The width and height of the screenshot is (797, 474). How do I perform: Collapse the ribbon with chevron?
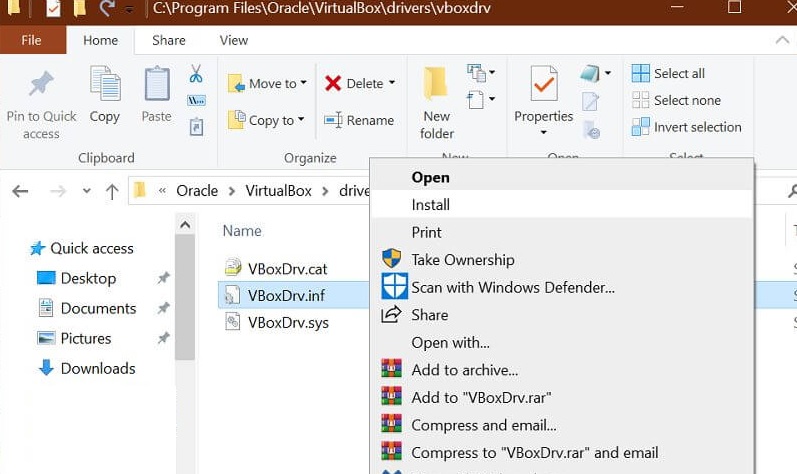[x=782, y=40]
